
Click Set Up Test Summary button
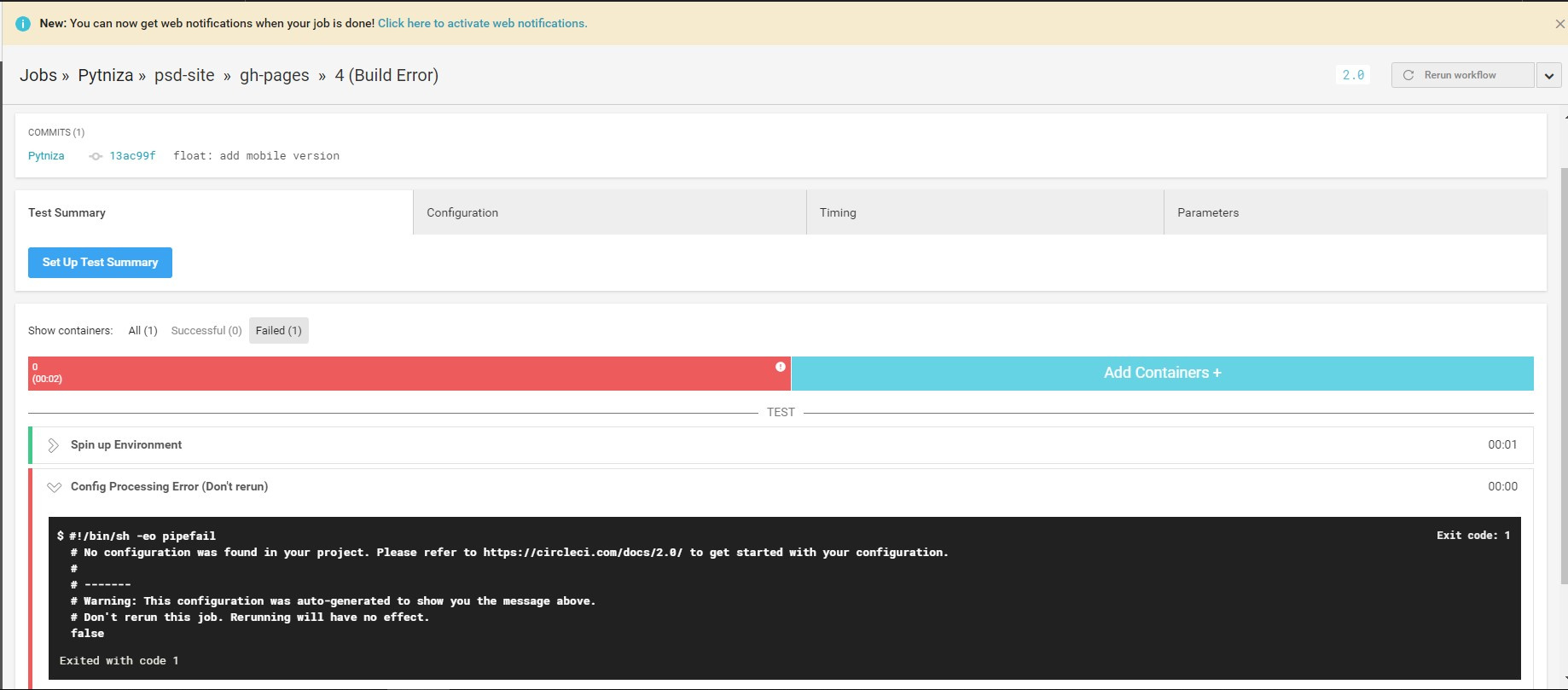point(100,263)
